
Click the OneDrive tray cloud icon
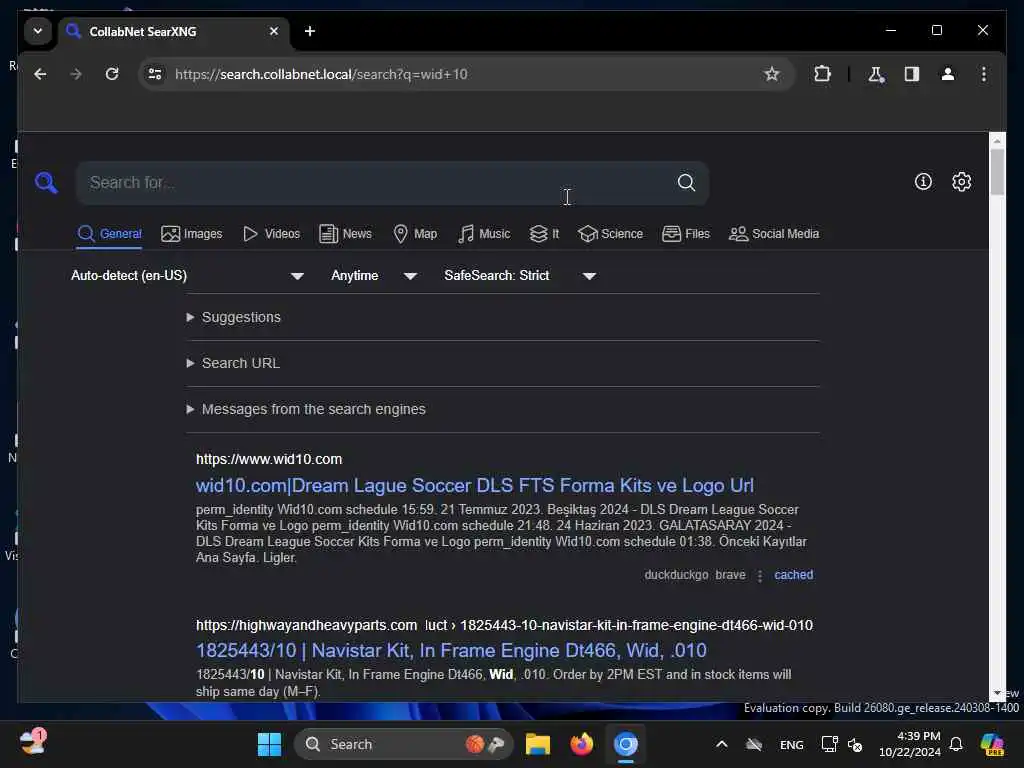[x=754, y=744]
